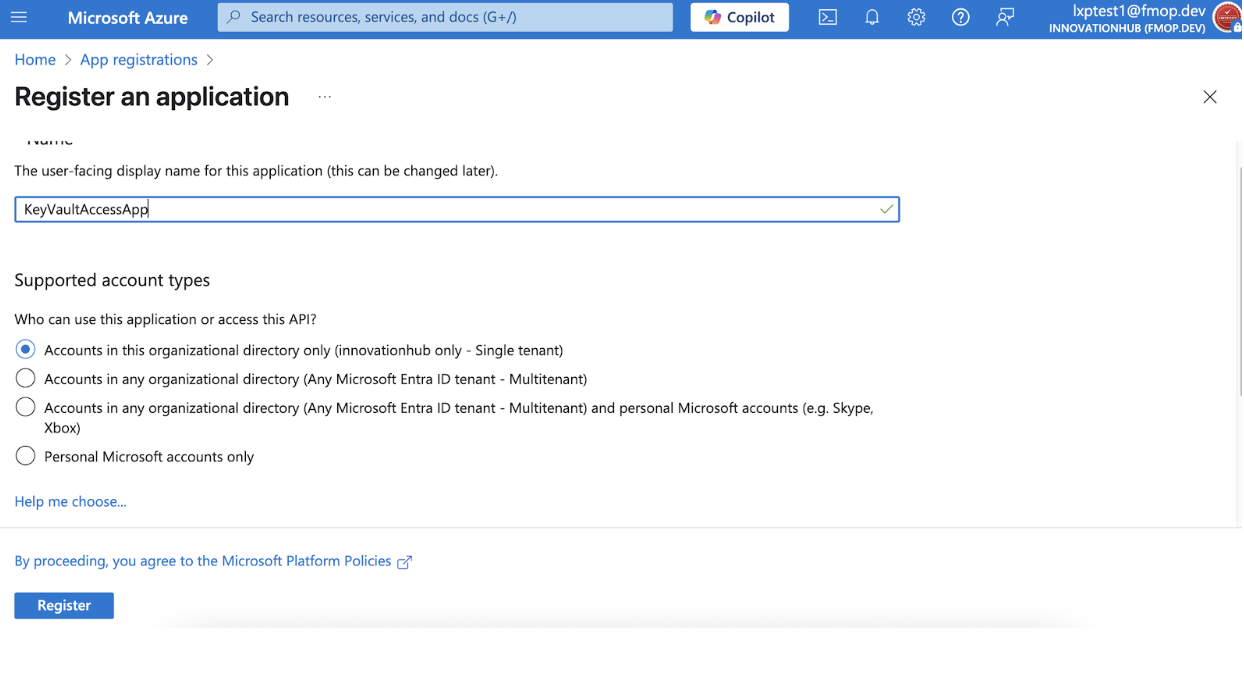Click the Microsoft Azure logo text

[127, 17]
